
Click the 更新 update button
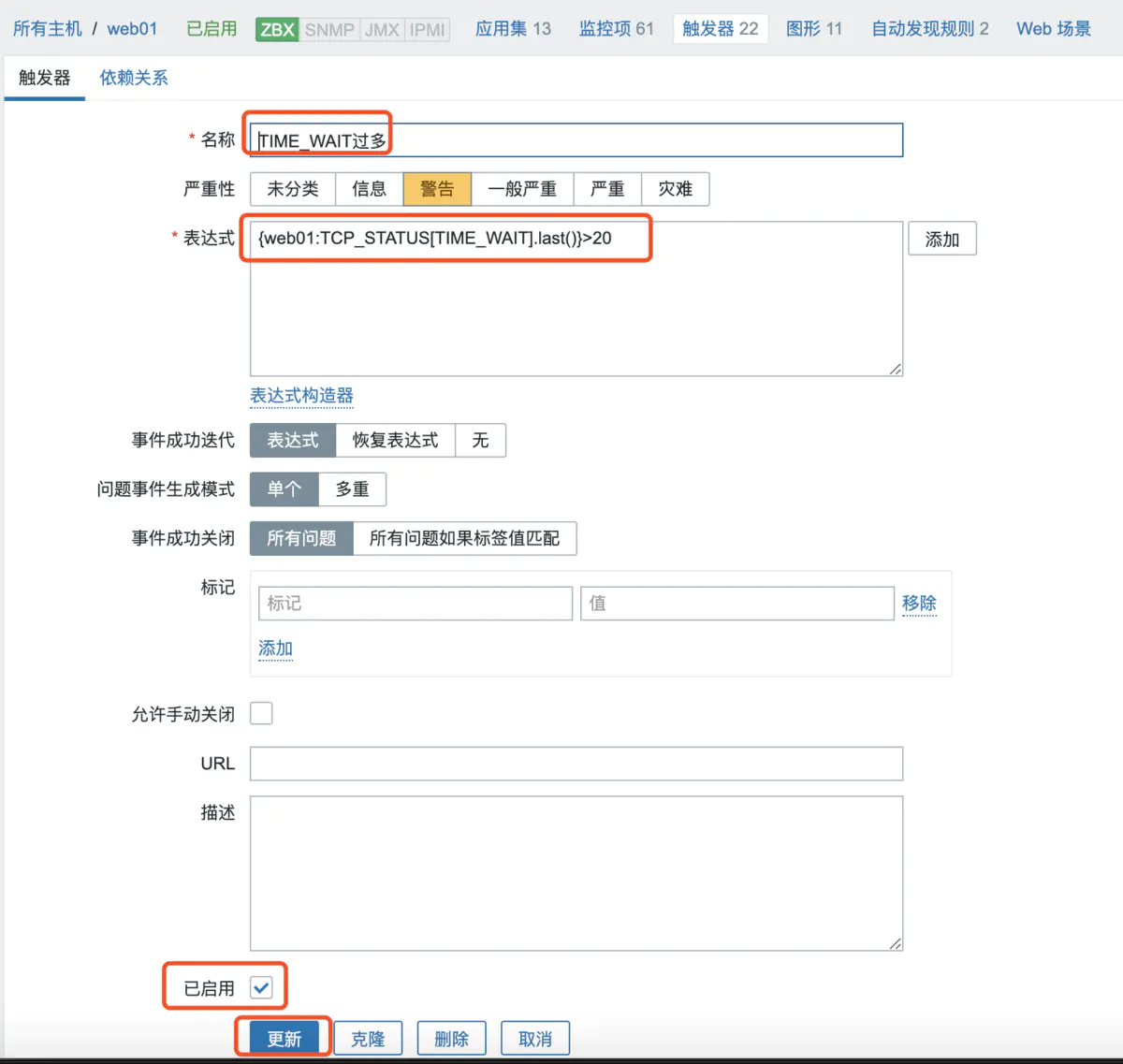(283, 1038)
